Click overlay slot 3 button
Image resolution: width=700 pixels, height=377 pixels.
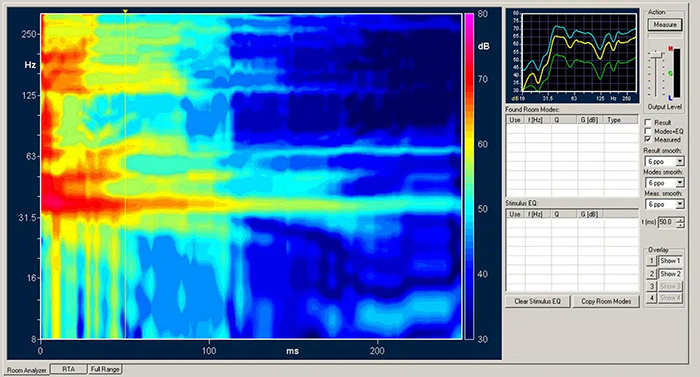651,286
